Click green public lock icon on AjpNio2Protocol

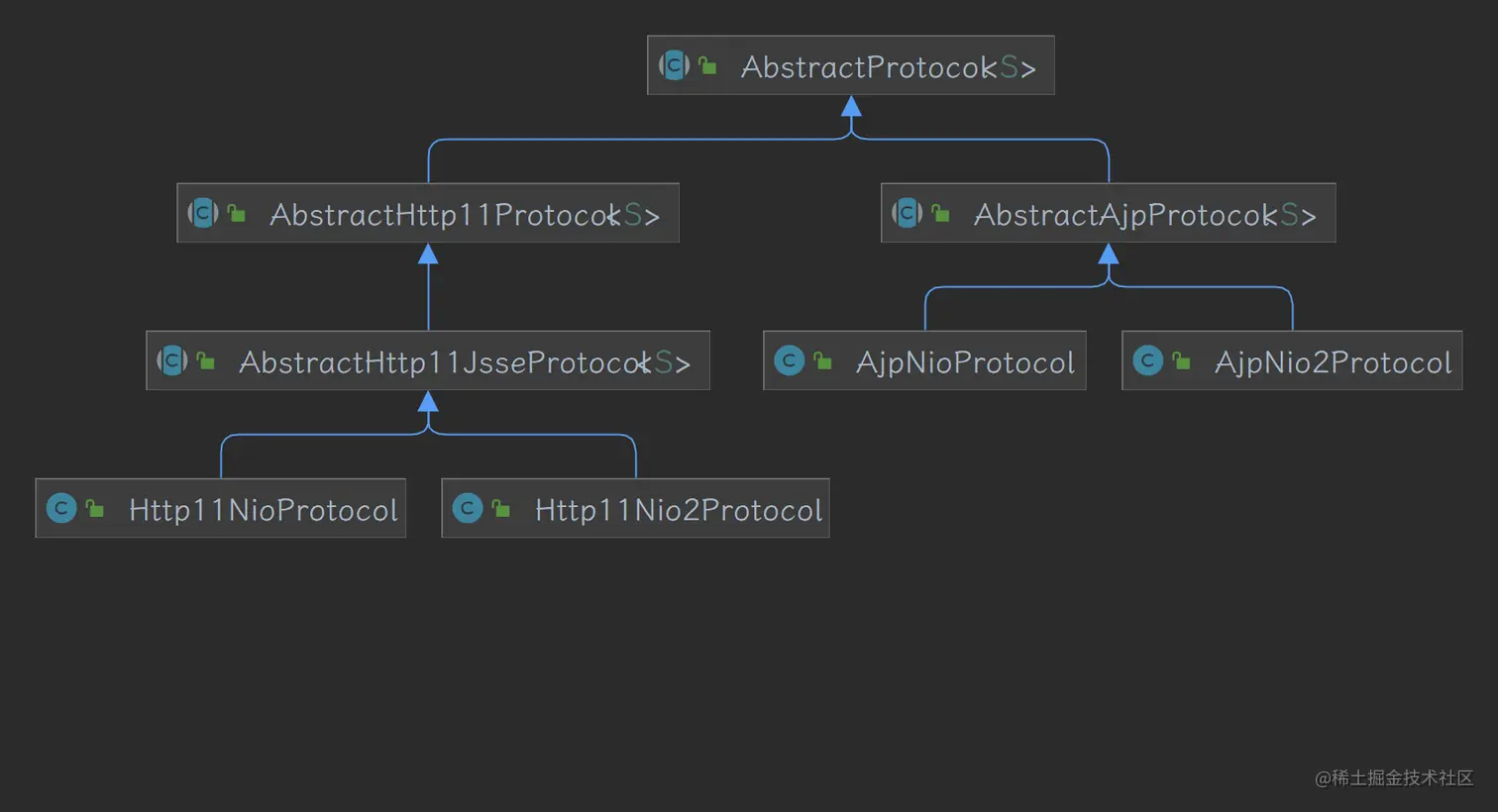coord(1181,360)
